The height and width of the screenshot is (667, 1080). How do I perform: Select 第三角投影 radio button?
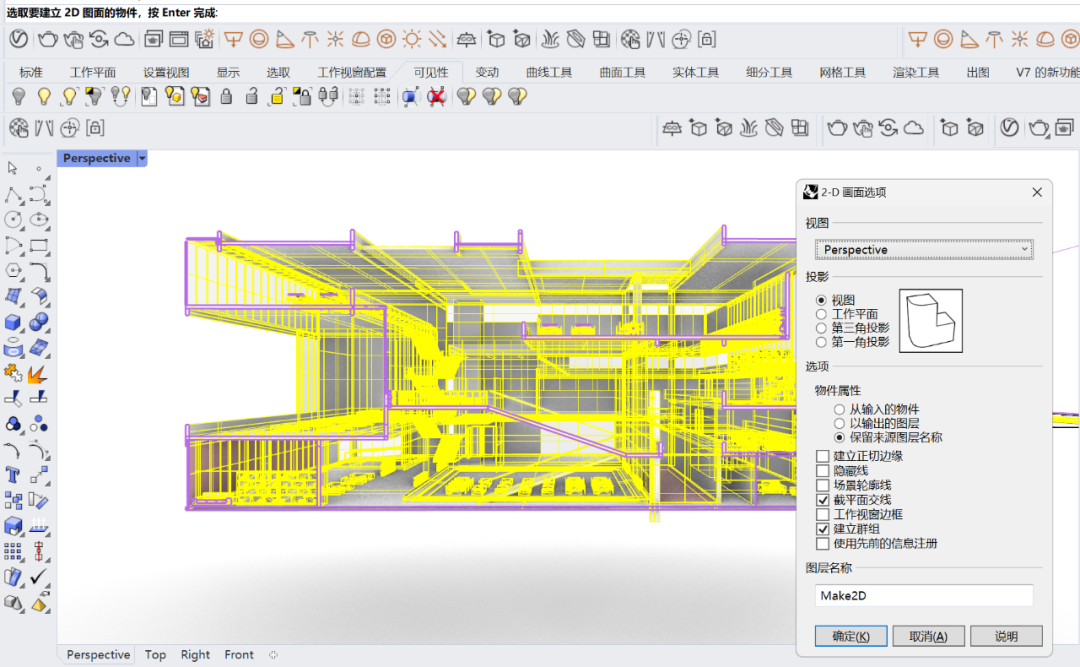tap(821, 328)
